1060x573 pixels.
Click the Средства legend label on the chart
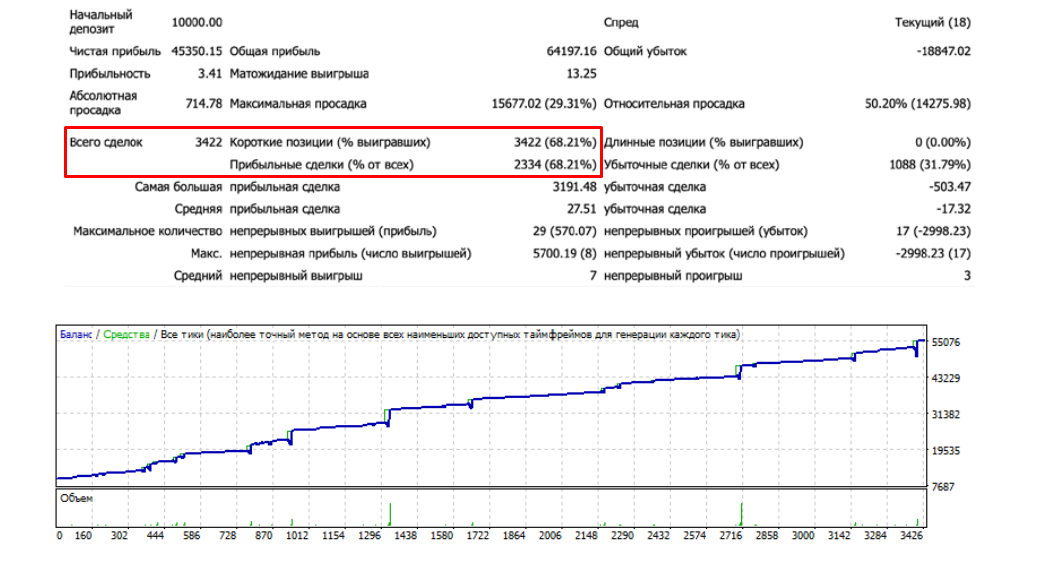click(x=127, y=334)
